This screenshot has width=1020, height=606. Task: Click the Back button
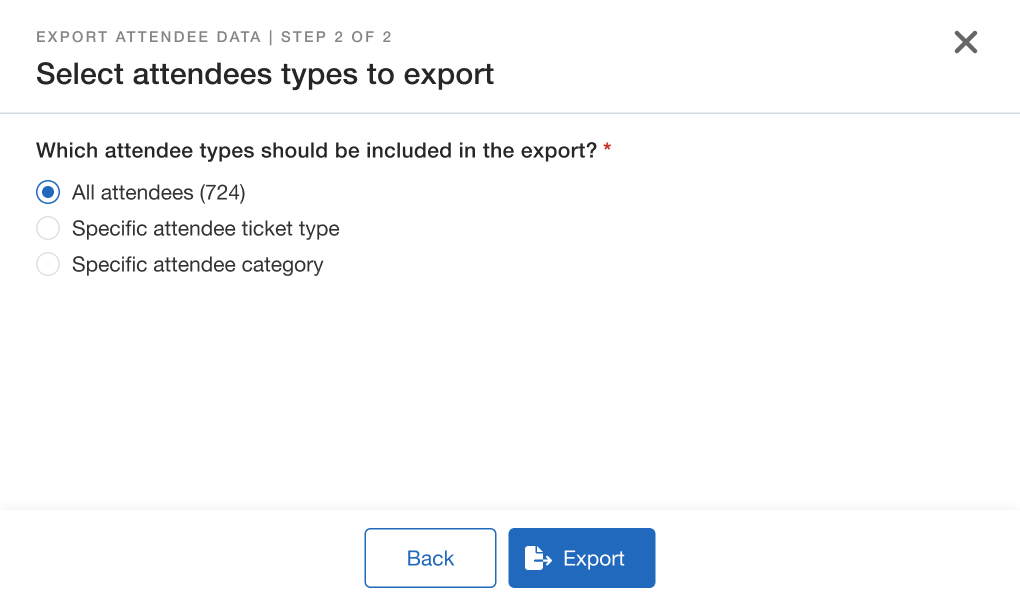(x=430, y=558)
